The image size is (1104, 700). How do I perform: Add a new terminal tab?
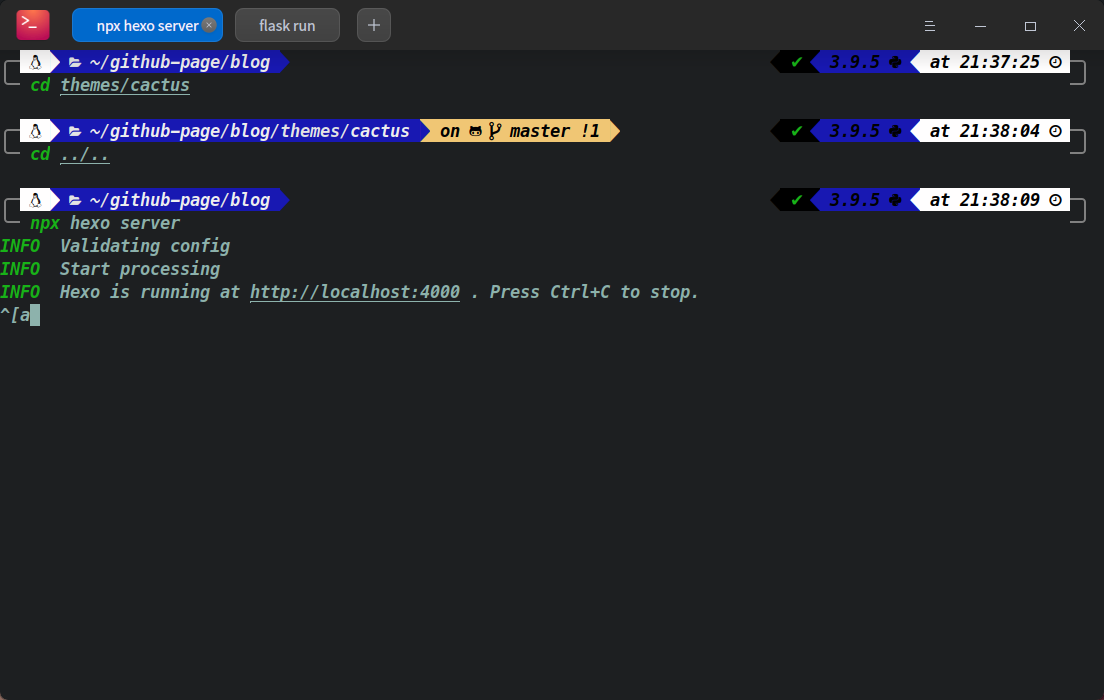tap(374, 25)
